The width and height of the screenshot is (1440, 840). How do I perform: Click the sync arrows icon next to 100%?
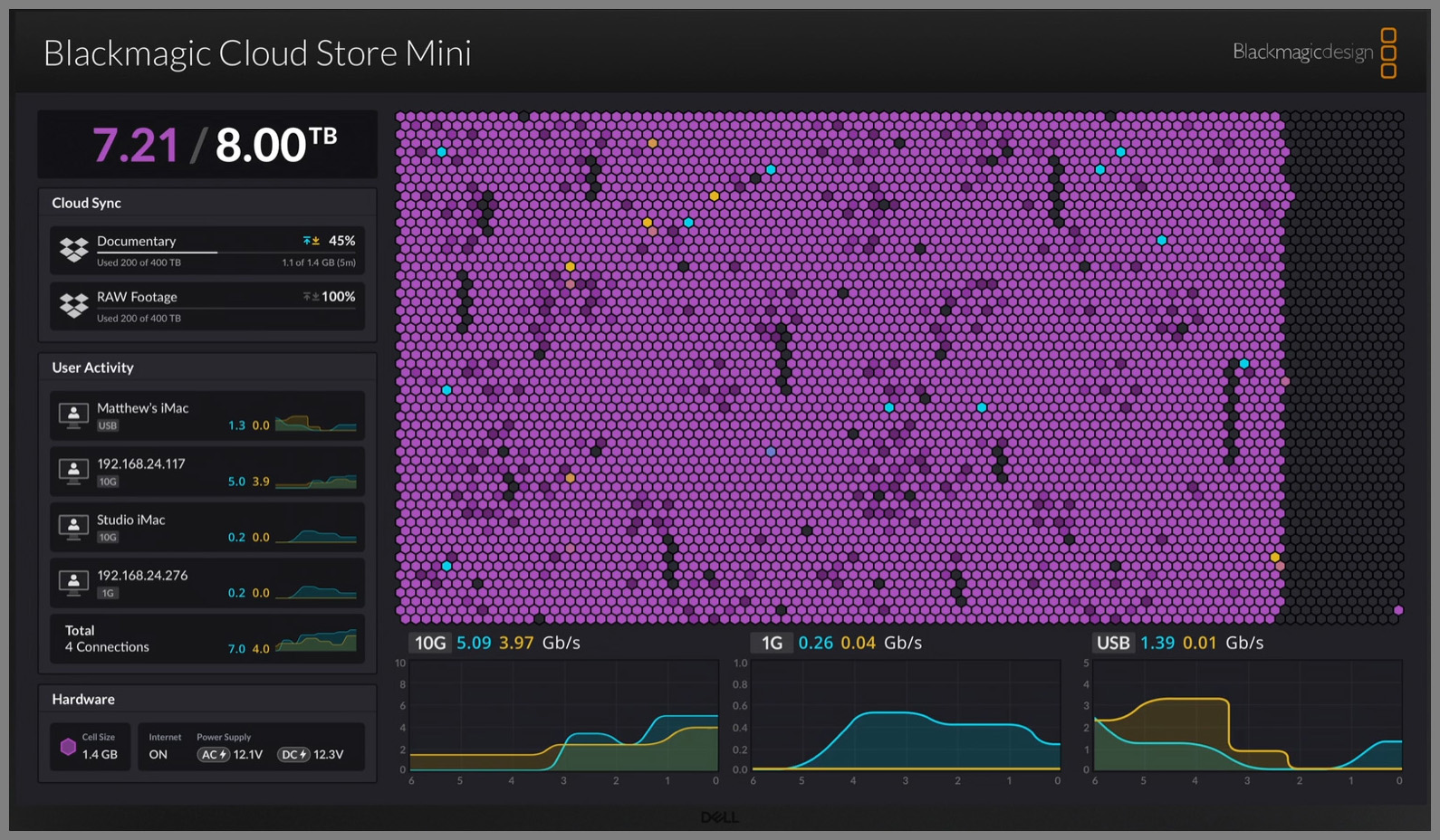coord(311,297)
